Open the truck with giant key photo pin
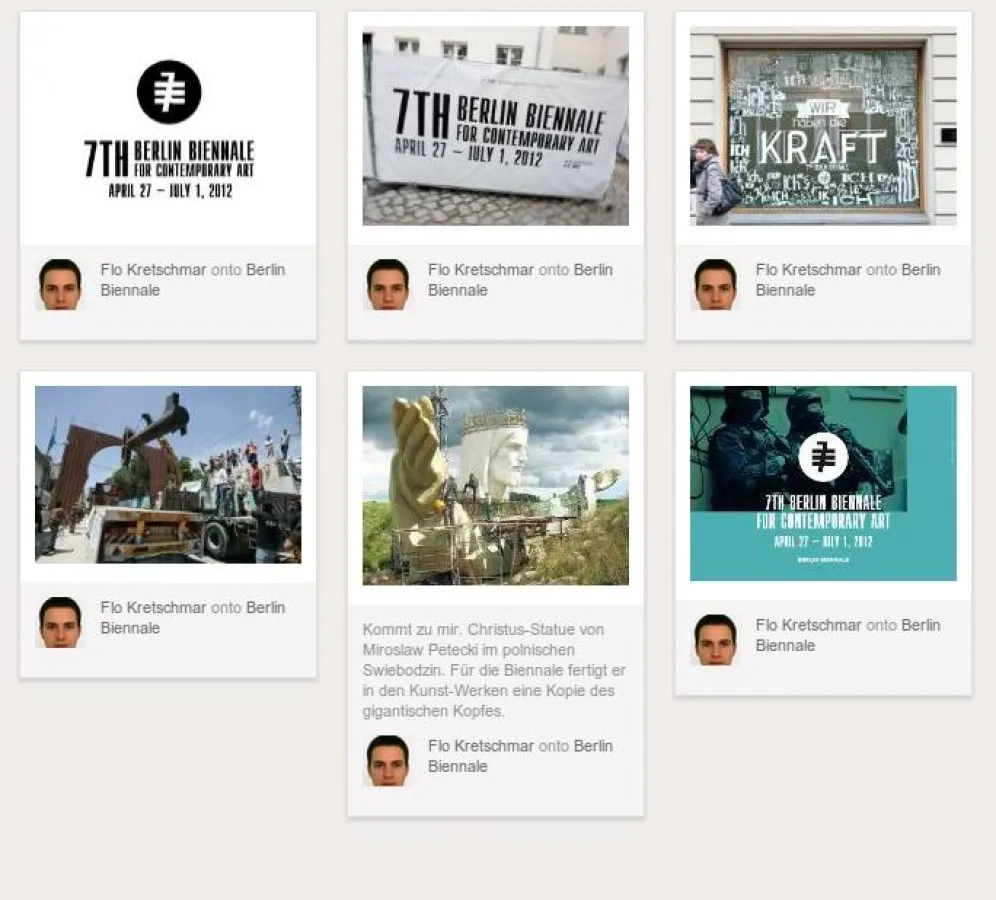996x900 pixels. coord(168,474)
